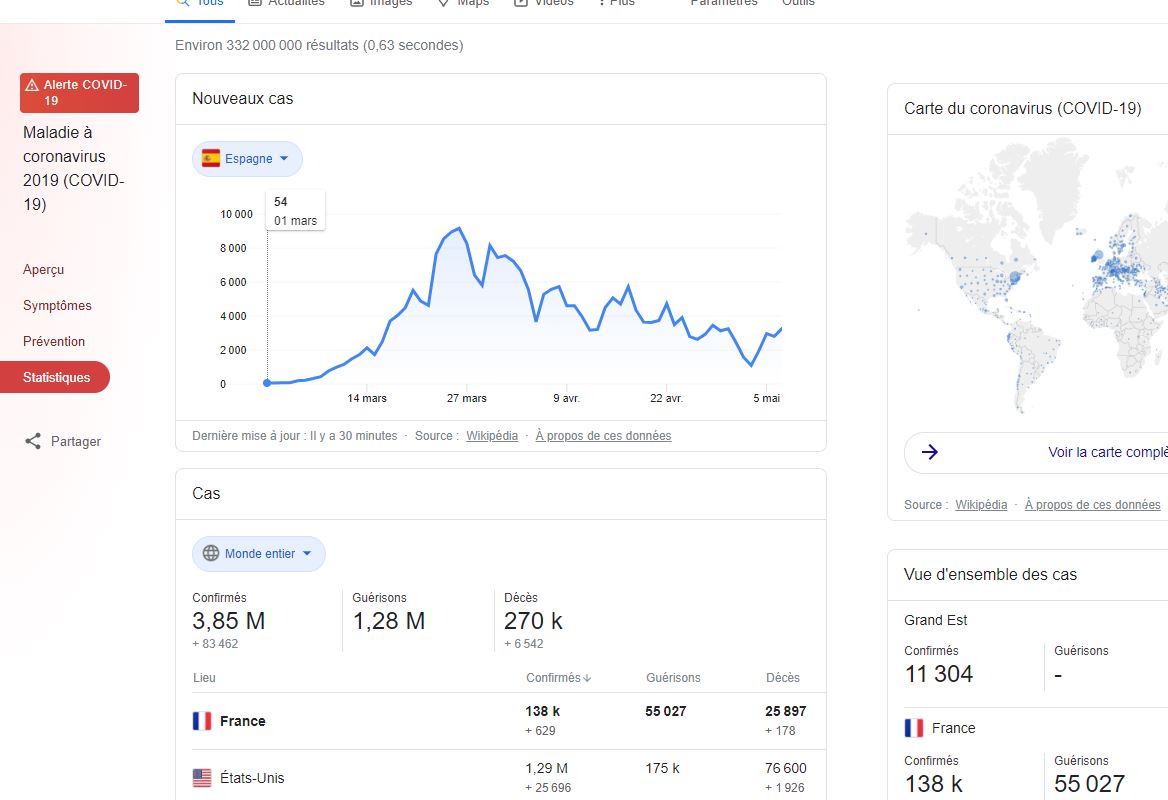
Task: Select the Statistiques sidebar item
Action: click(55, 377)
